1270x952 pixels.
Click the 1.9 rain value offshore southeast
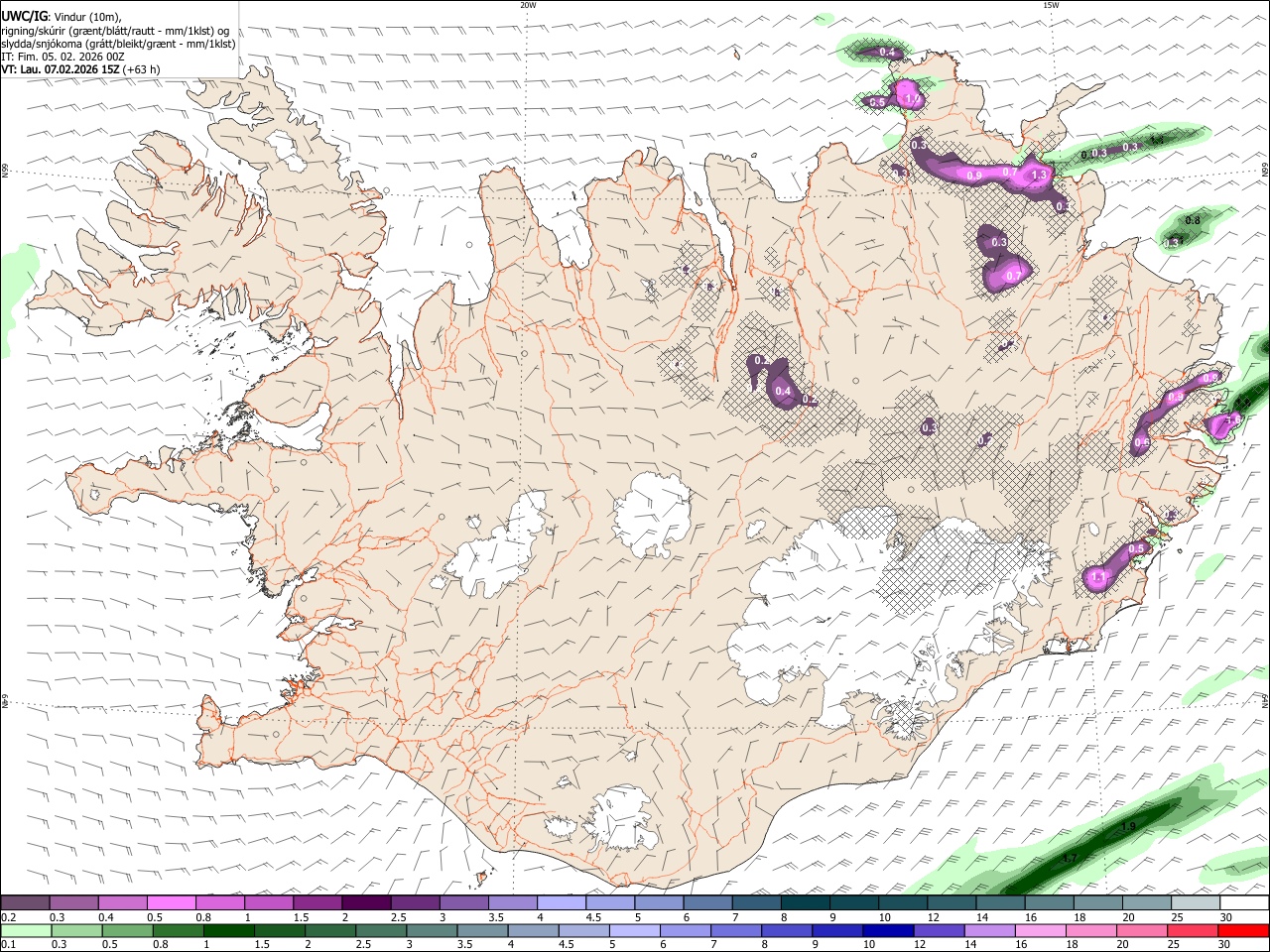1128,827
